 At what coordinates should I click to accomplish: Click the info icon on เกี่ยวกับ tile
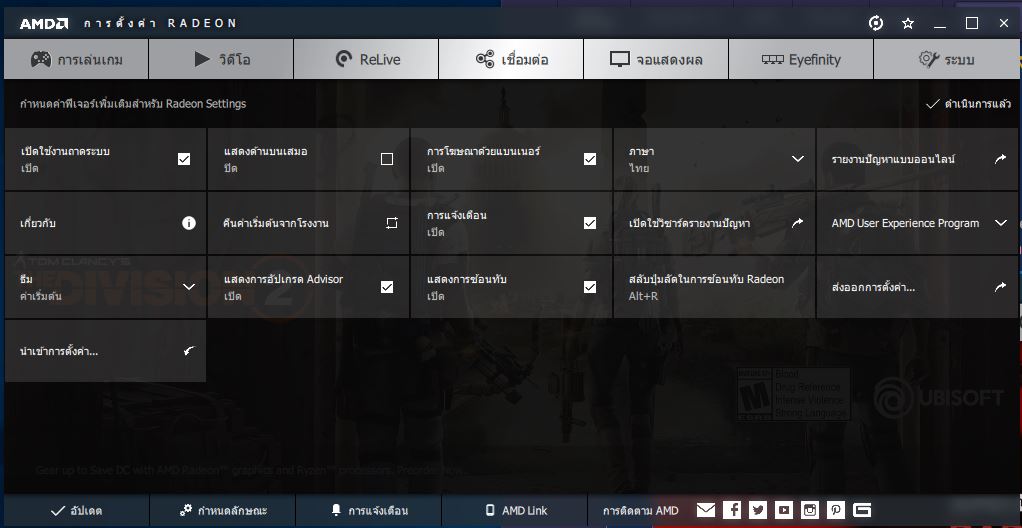click(189, 223)
